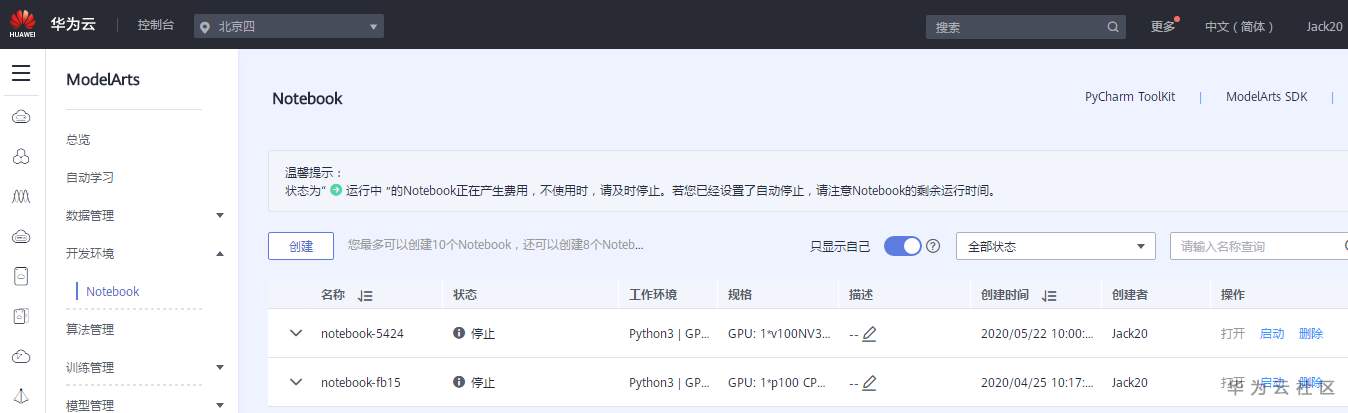Toggle the 只显示自己 switch
The image size is (1348, 413).
[902, 246]
